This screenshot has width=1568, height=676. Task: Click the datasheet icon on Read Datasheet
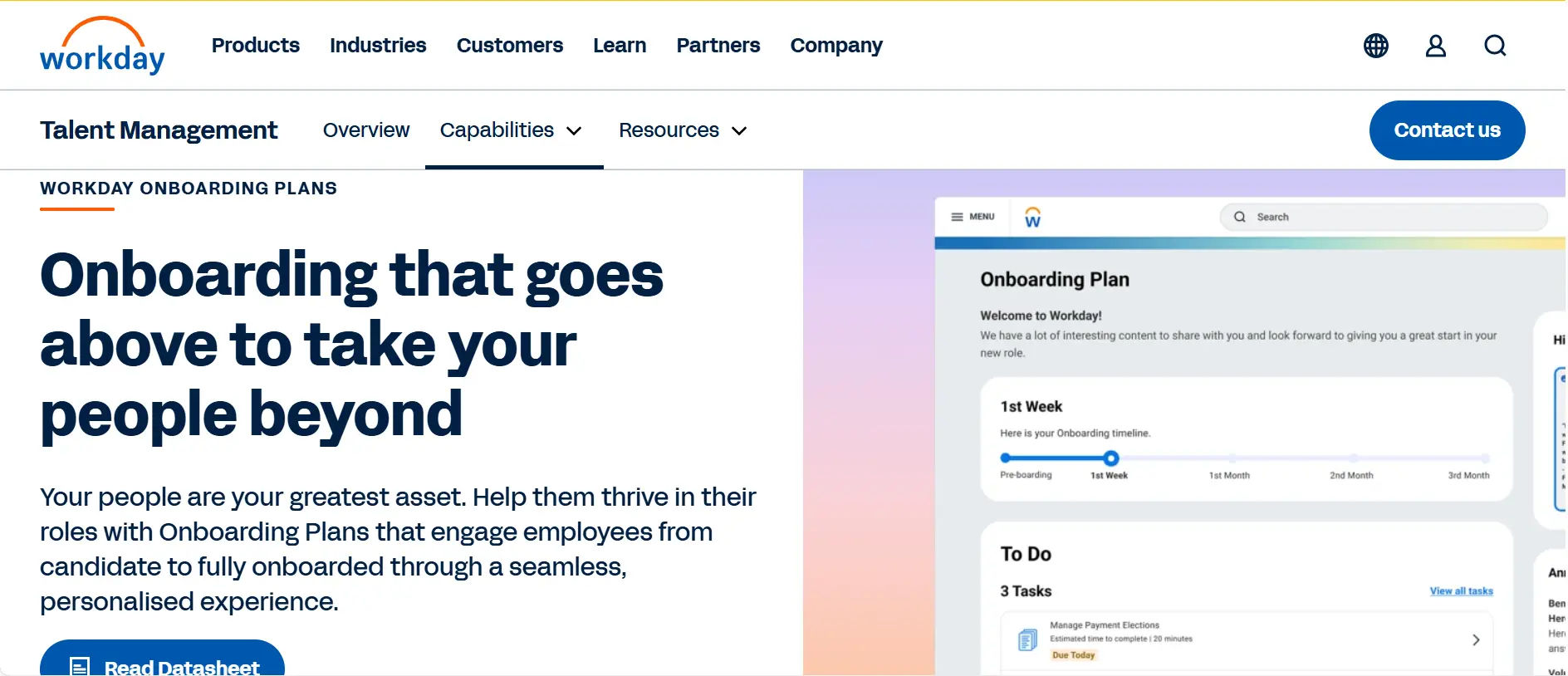80,667
